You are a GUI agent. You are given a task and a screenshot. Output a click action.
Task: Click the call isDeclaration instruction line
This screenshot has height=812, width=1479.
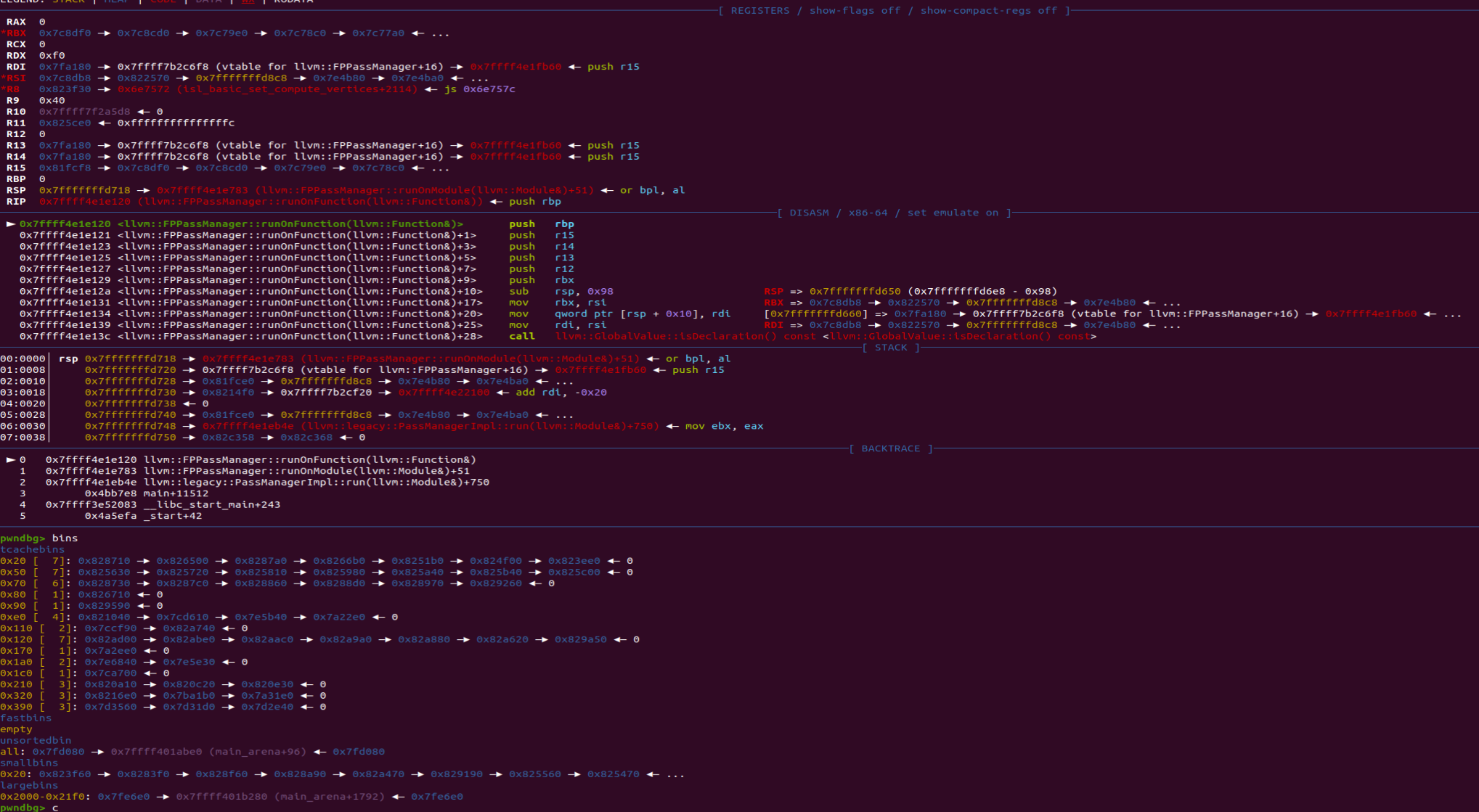pos(558,337)
